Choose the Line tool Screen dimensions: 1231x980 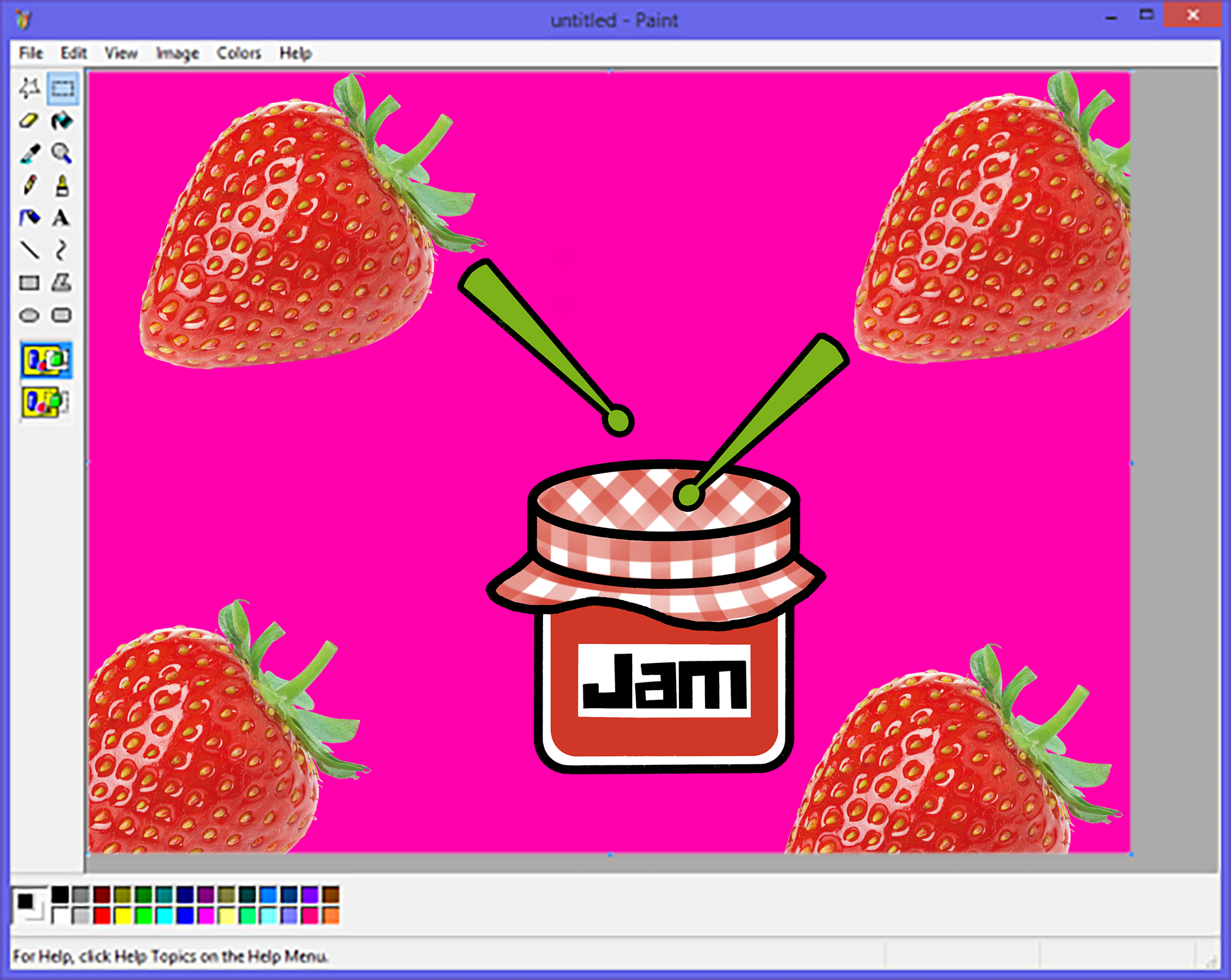30,251
